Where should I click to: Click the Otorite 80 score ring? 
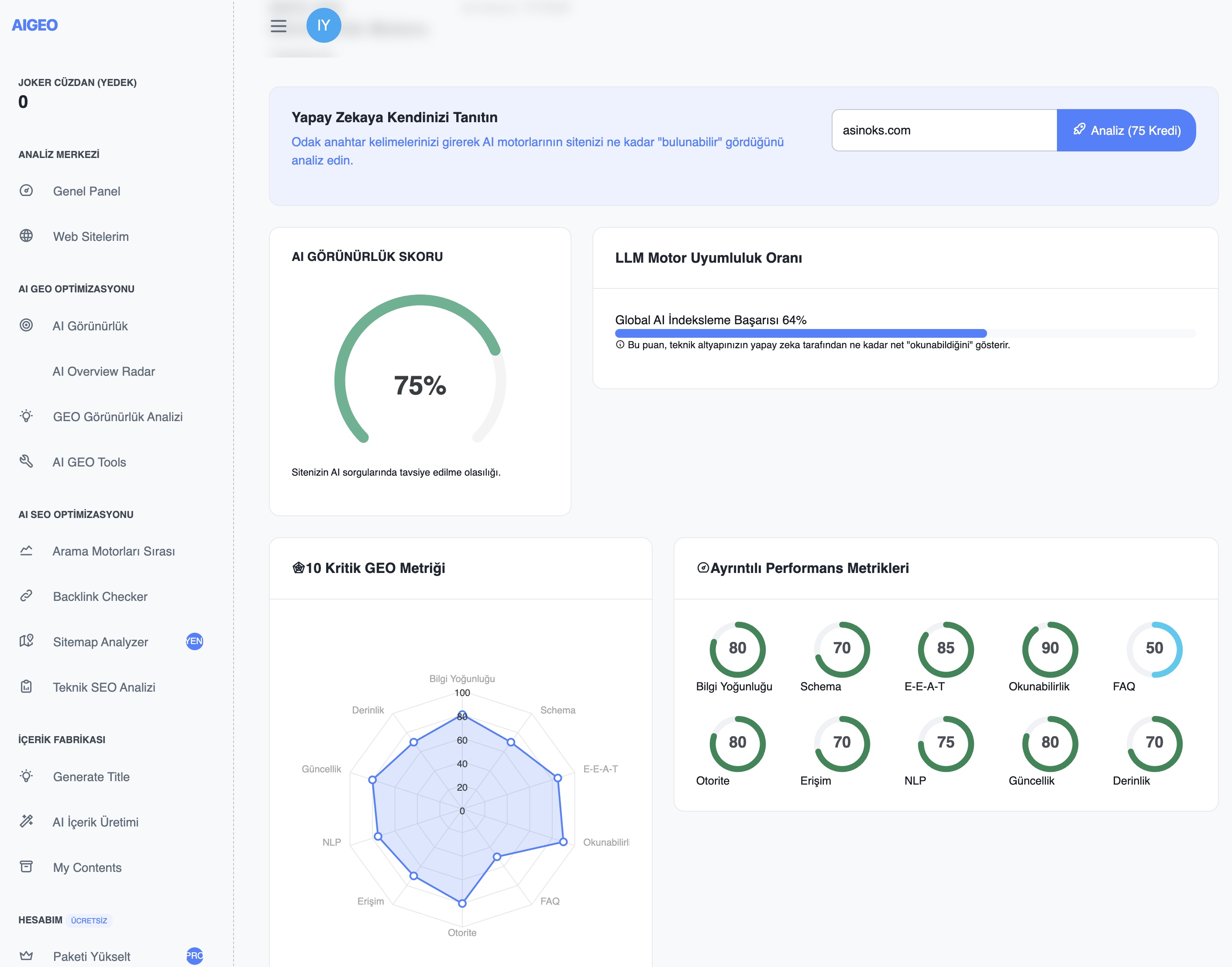coord(737,744)
